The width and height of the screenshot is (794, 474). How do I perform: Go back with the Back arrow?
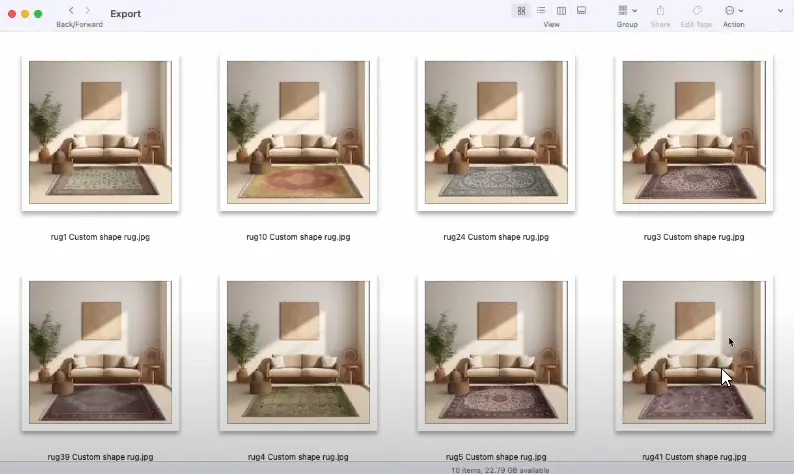click(71, 11)
